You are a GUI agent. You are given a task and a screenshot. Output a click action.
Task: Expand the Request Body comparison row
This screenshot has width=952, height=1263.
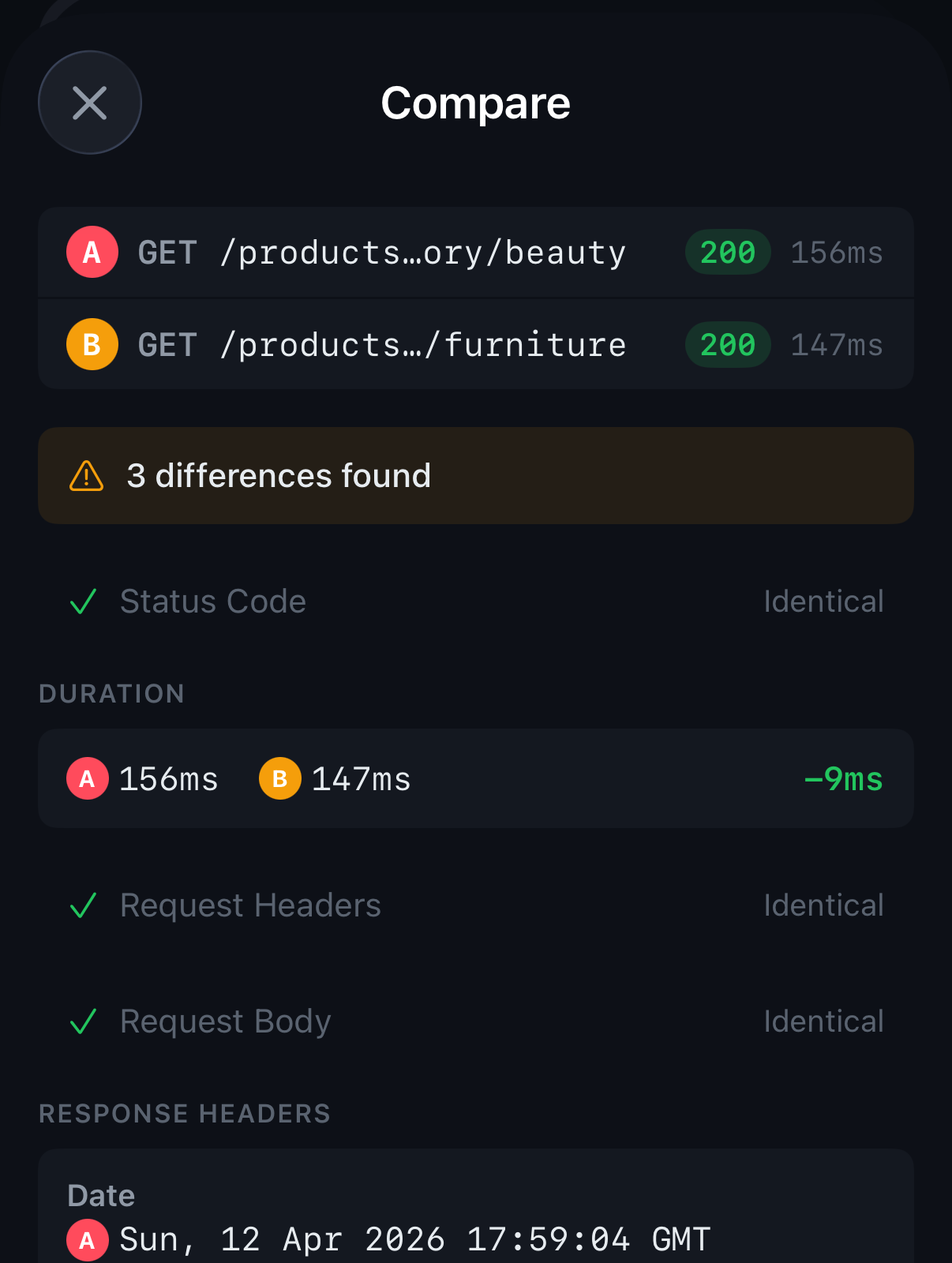pos(475,1021)
